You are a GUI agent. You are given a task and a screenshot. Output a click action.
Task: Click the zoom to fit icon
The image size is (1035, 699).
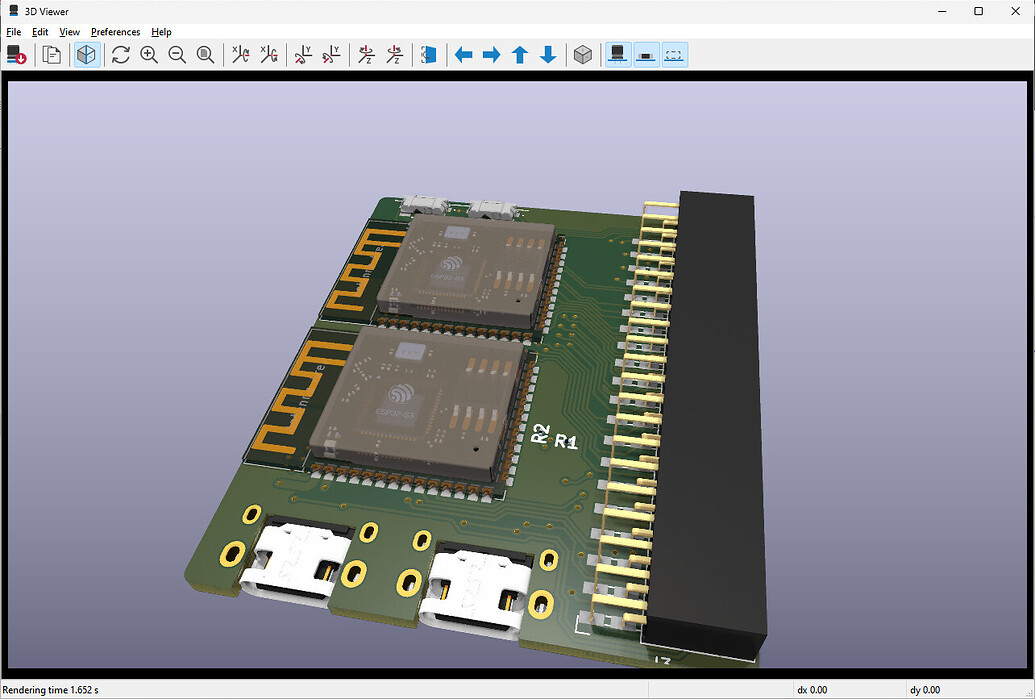pyautogui.click(x=205, y=55)
